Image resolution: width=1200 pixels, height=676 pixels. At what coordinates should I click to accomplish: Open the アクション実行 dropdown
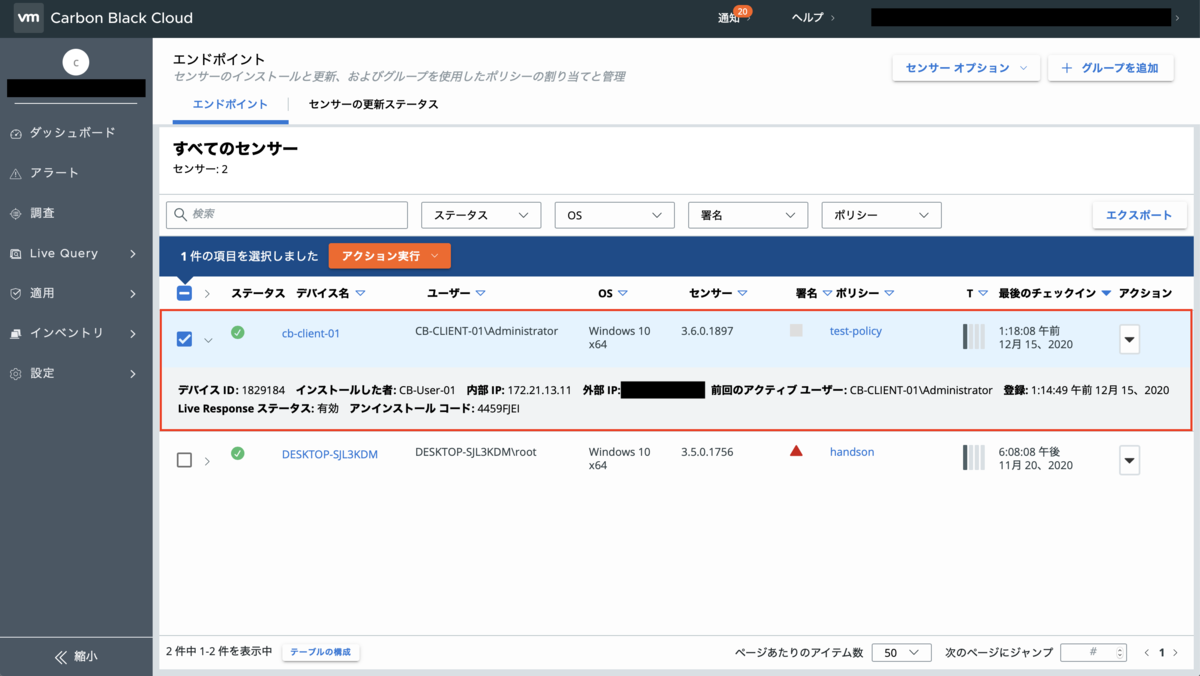[390, 256]
